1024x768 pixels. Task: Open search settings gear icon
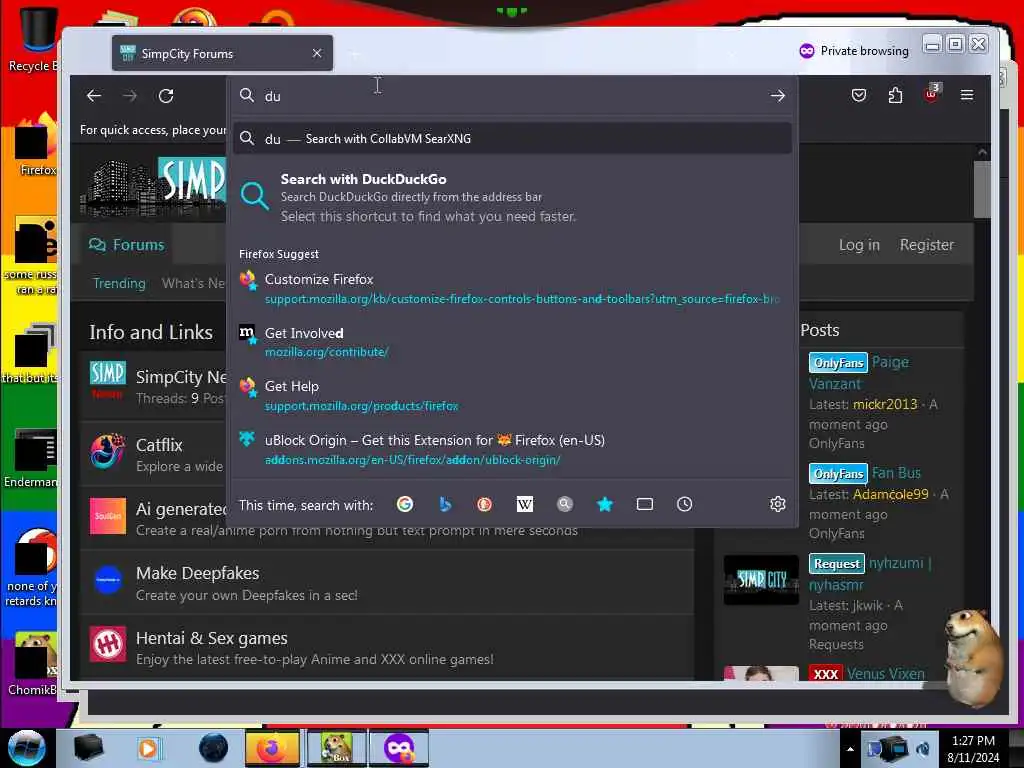777,504
